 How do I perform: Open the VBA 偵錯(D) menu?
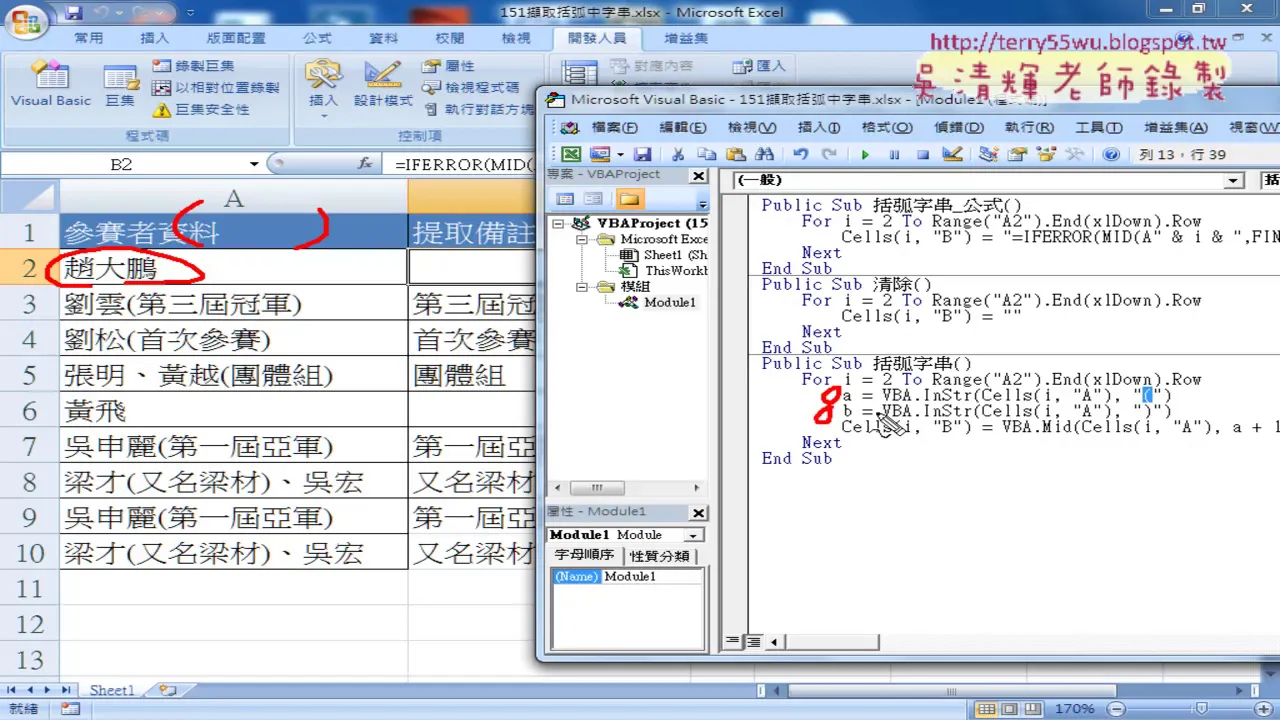coord(959,128)
